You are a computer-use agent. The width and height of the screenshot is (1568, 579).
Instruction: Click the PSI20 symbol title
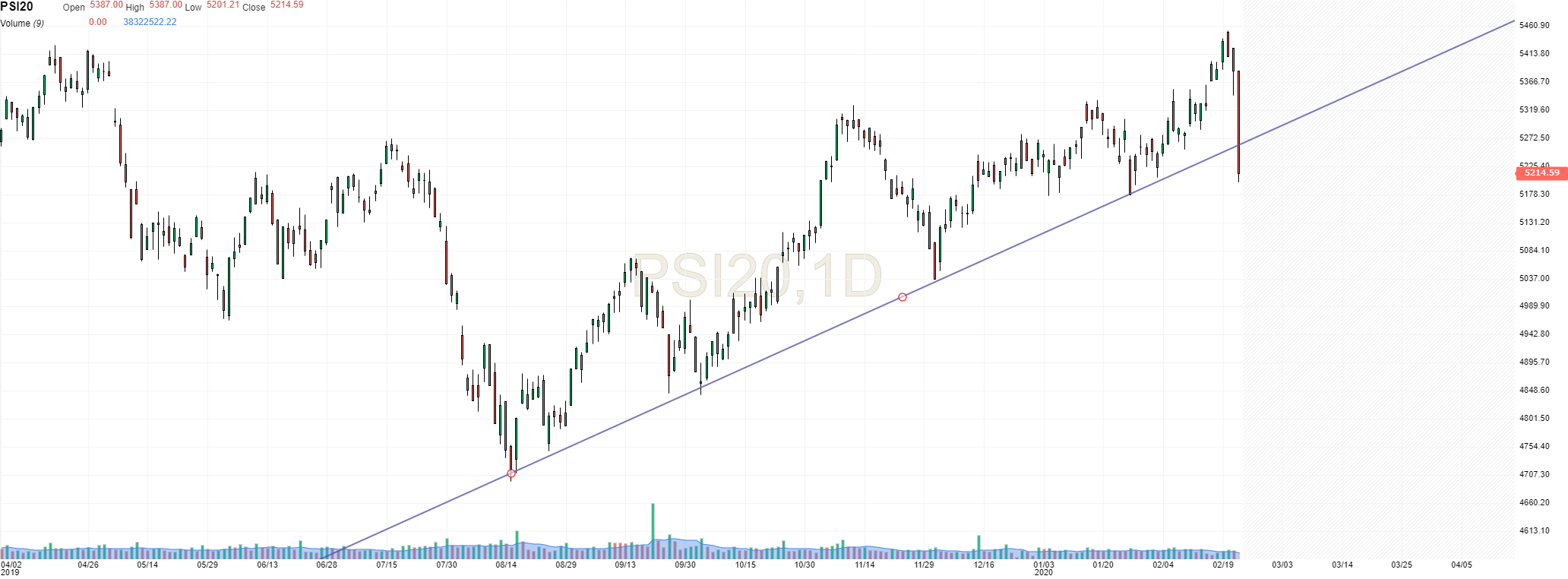[17, 7]
